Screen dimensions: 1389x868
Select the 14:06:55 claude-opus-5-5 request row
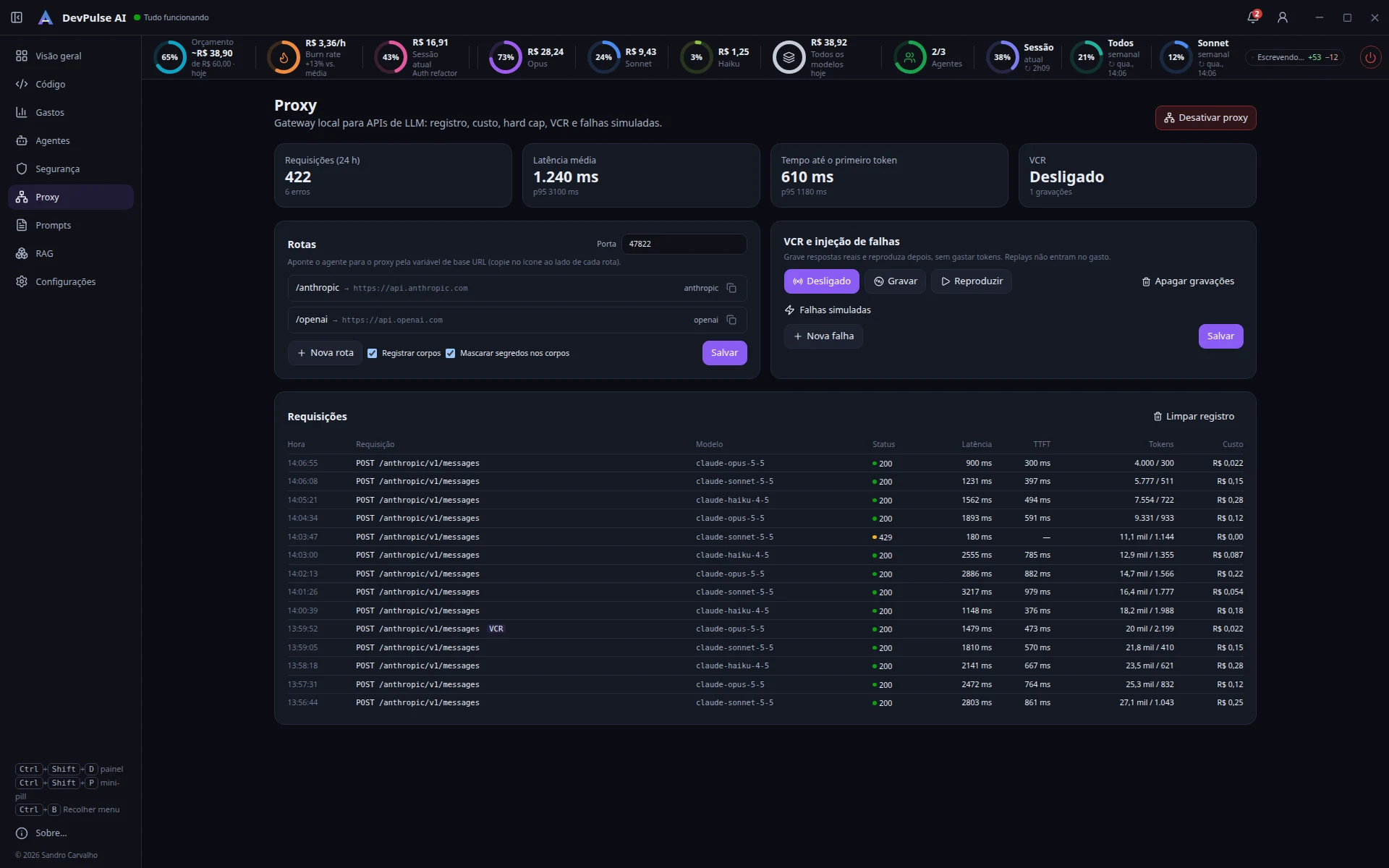(765, 463)
